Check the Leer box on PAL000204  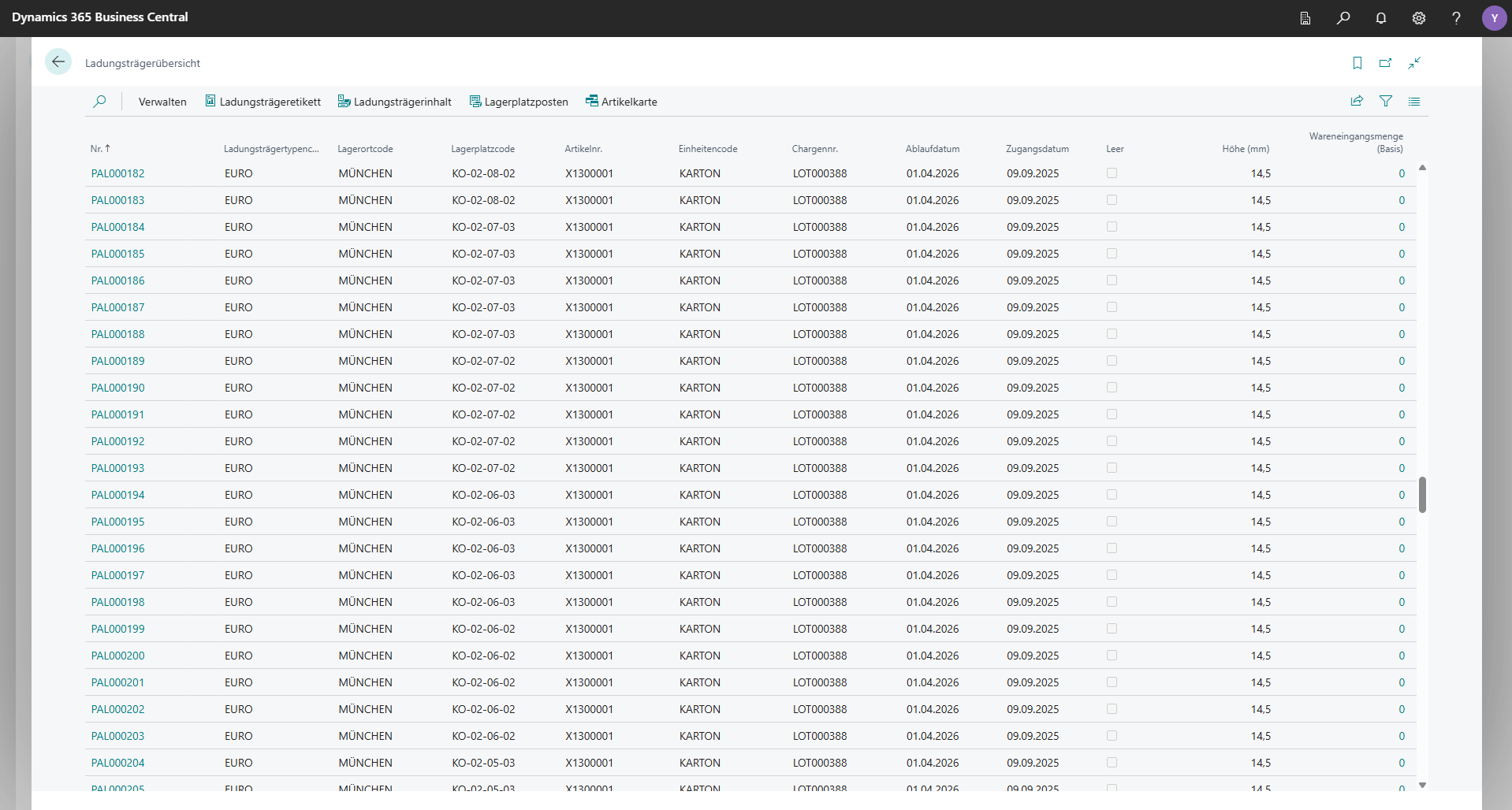click(1112, 762)
